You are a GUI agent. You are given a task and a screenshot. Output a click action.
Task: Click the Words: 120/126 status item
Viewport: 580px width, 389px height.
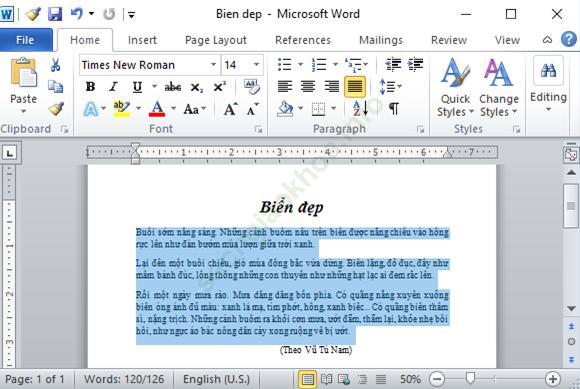coord(124,379)
